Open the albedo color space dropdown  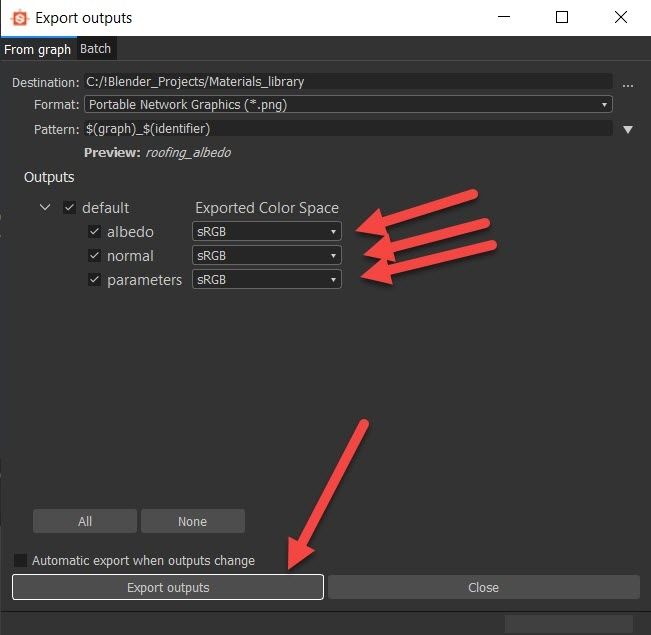[x=266, y=231]
